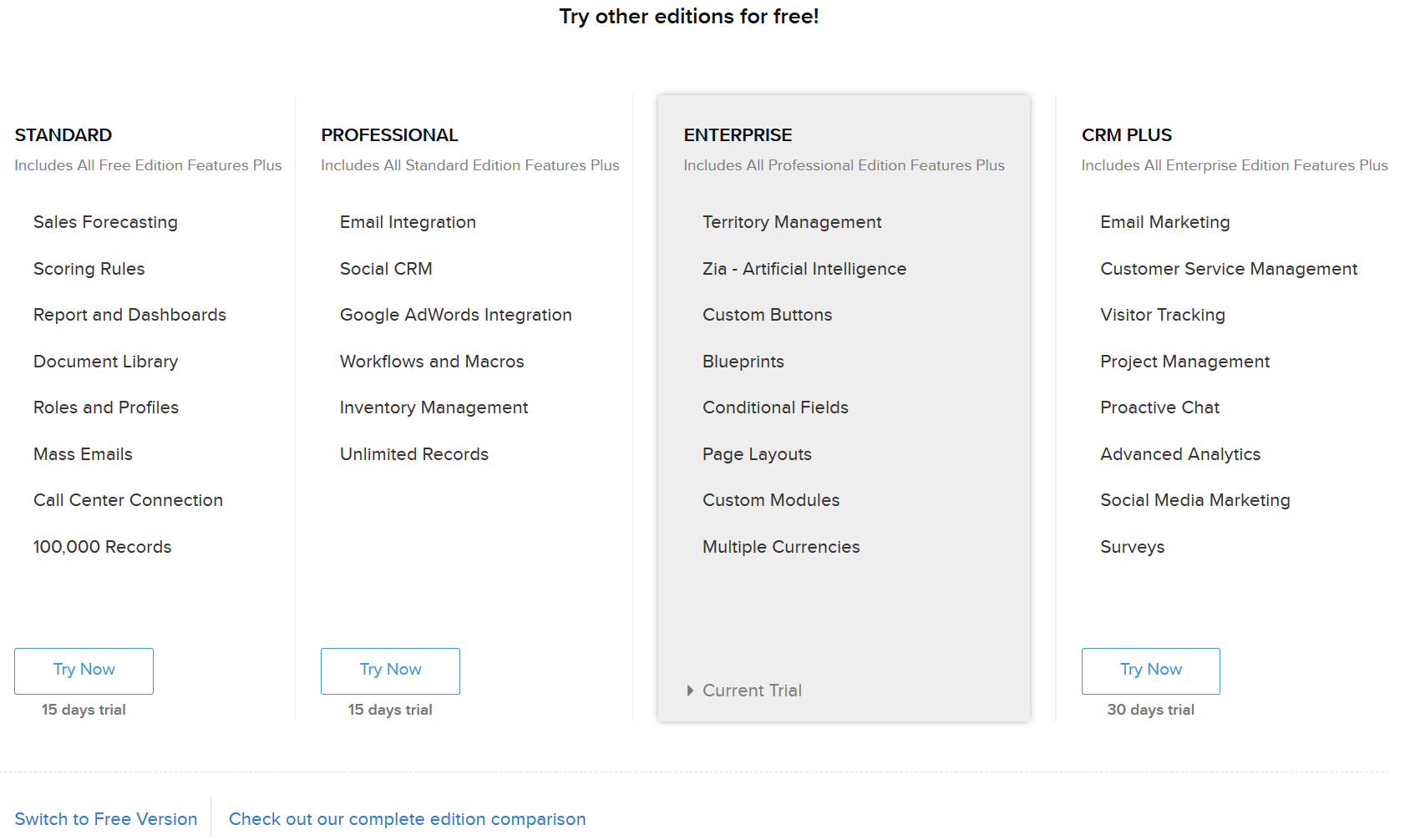Click Customer Service Management feature
Image resolution: width=1425 pixels, height=840 pixels.
point(1228,269)
